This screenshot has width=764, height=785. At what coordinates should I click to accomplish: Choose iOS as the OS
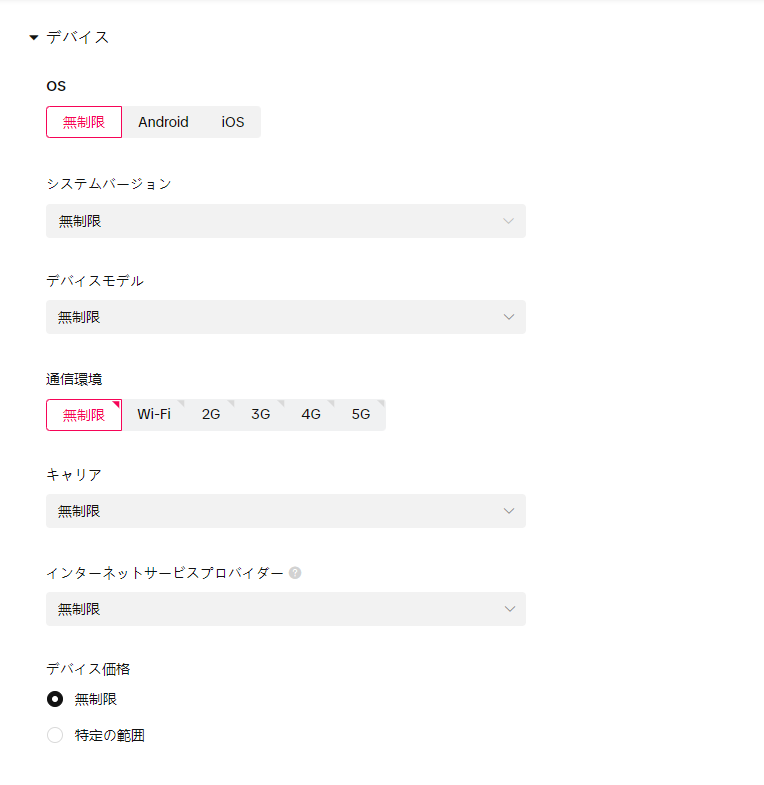coord(232,122)
